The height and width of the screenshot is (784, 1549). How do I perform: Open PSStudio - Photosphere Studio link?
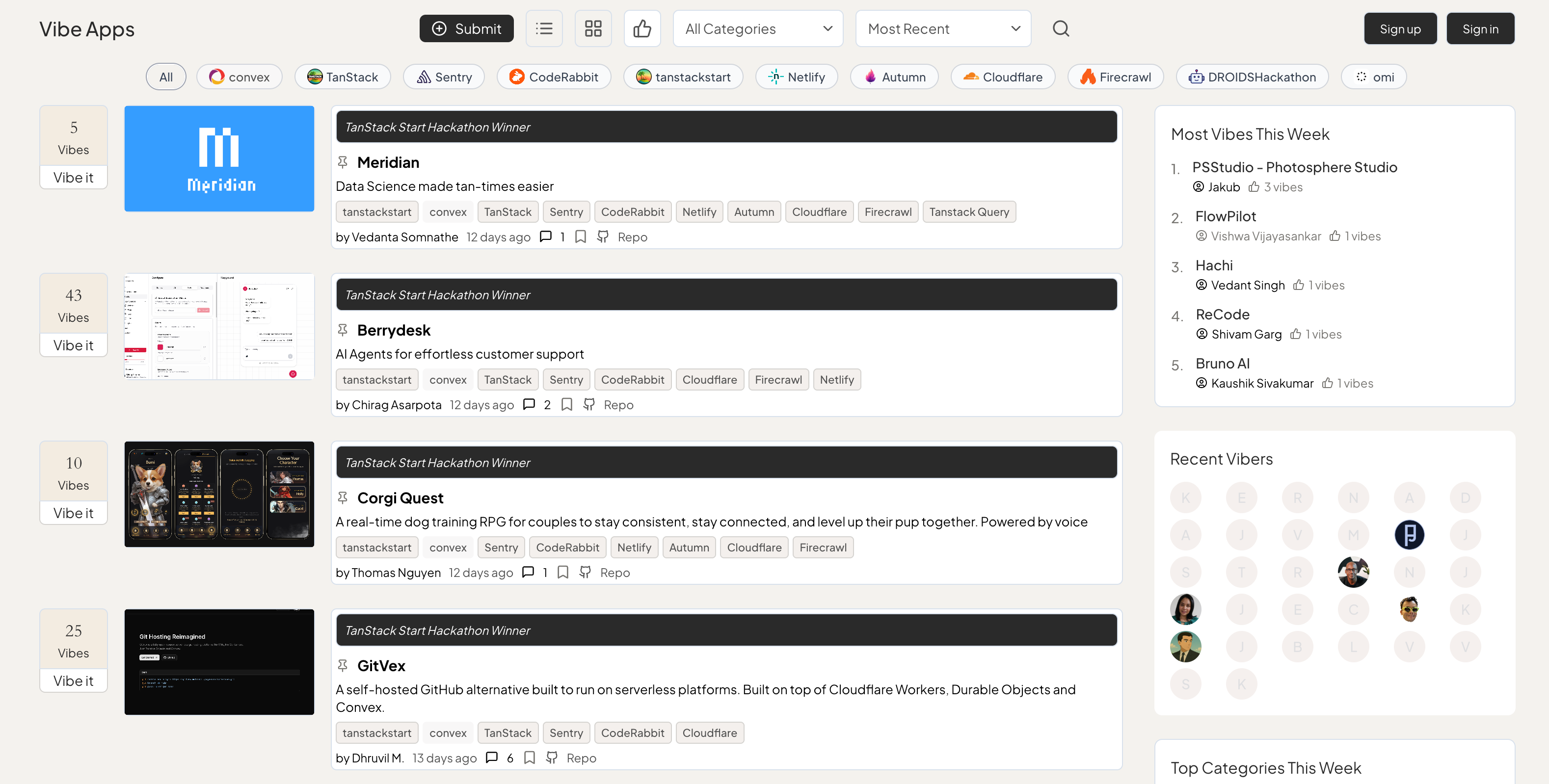[x=1295, y=167]
